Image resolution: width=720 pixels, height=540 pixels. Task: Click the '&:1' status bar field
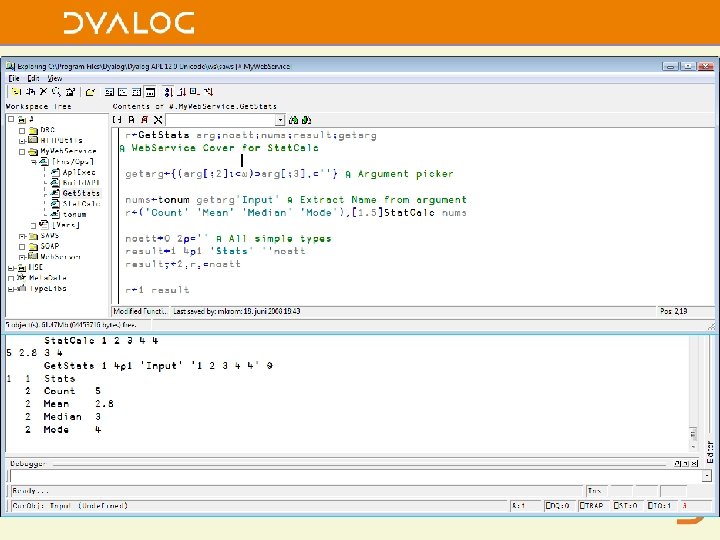[524, 506]
